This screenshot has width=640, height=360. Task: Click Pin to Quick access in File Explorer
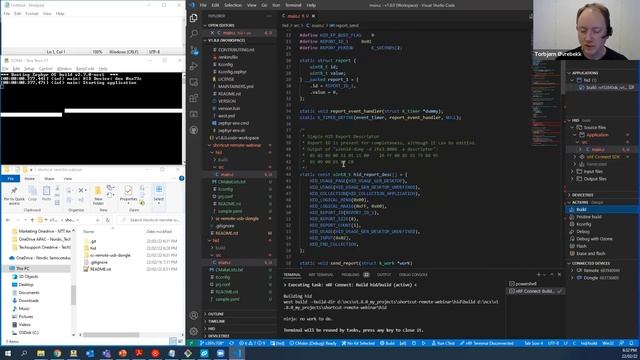tap(14, 196)
